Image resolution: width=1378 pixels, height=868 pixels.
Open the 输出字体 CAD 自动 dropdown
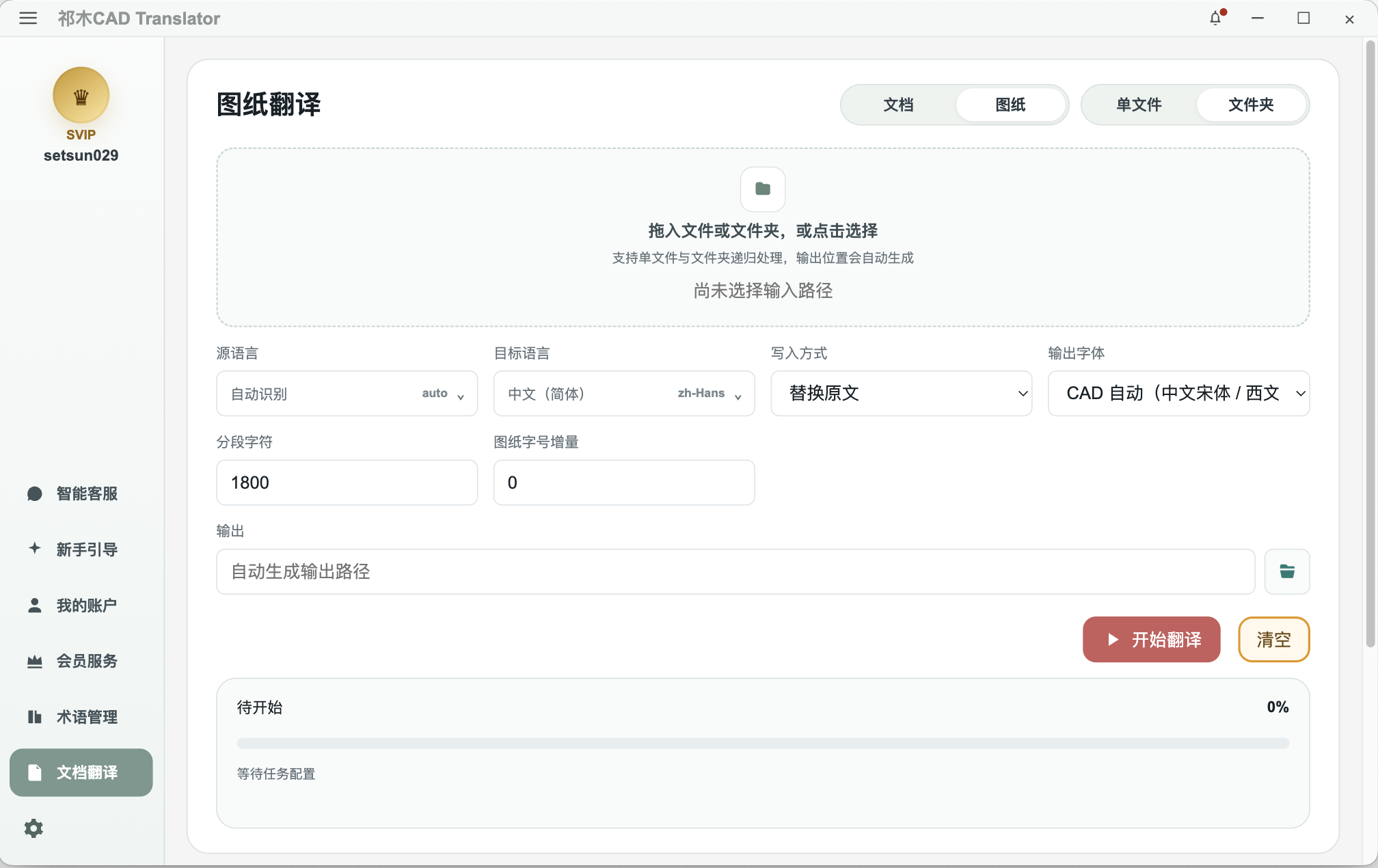pyautogui.click(x=1178, y=394)
